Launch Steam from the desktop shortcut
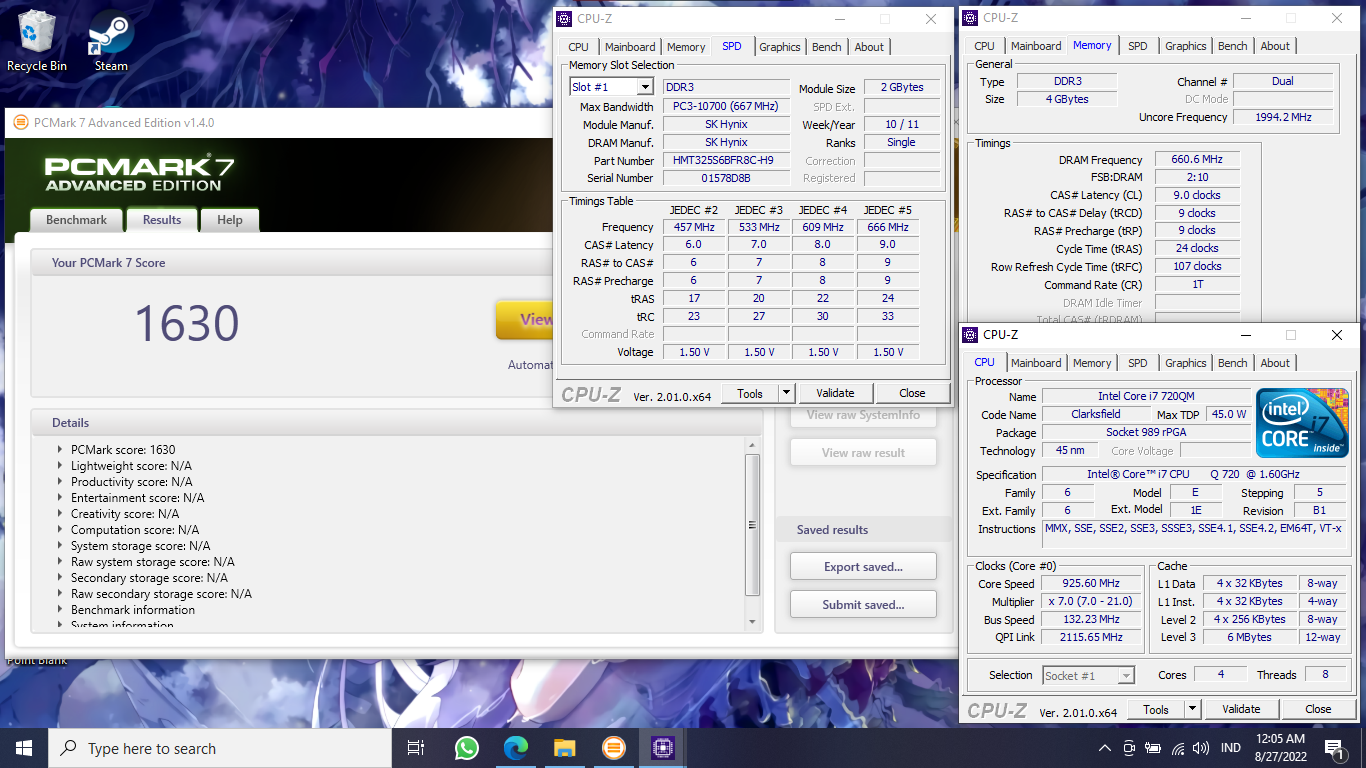Screen dimensions: 1366x768 tap(111, 42)
